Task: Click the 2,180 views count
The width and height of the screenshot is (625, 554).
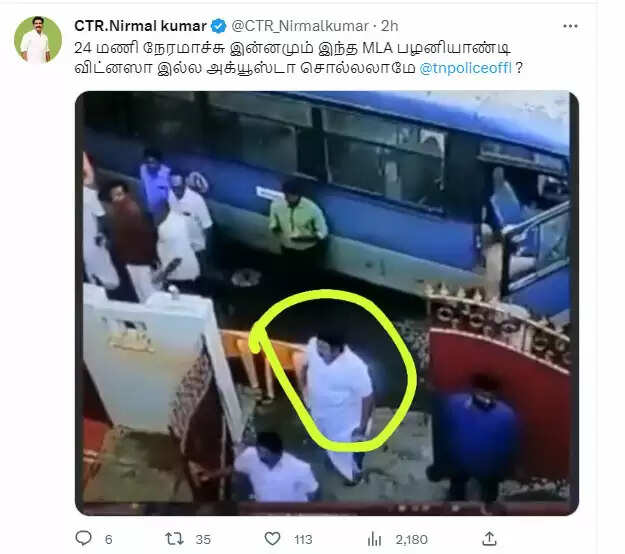Action: pos(411,540)
